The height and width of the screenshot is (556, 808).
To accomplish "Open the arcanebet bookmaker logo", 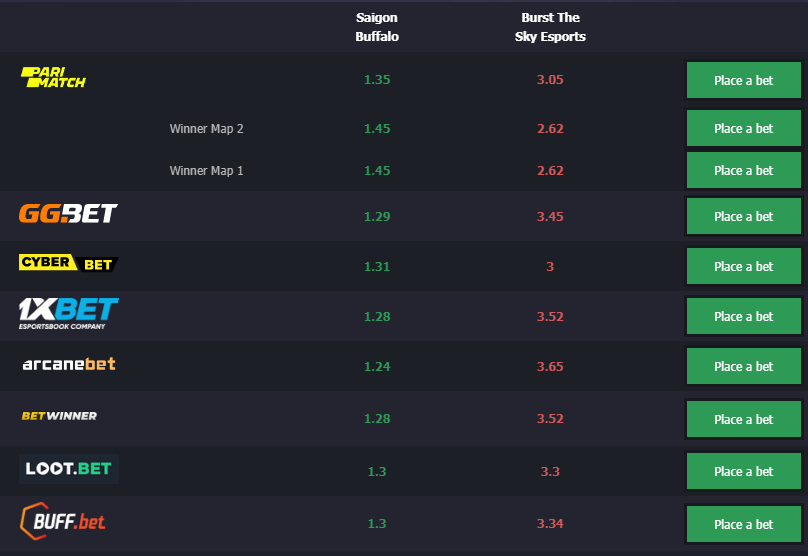I will click(69, 364).
